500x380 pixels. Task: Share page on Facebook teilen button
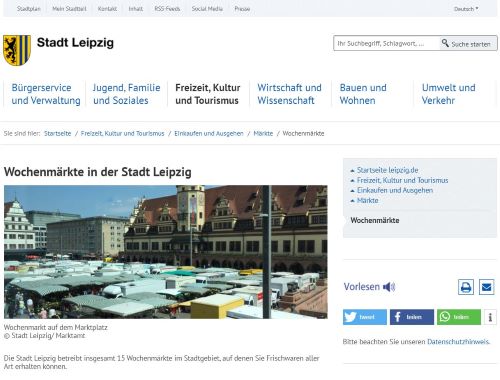pos(412,317)
